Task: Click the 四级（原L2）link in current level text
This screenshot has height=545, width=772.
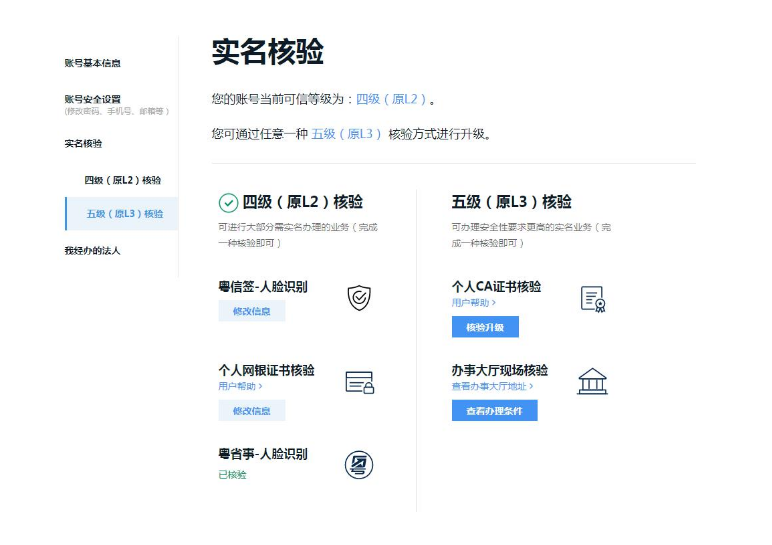Action: click(x=391, y=99)
